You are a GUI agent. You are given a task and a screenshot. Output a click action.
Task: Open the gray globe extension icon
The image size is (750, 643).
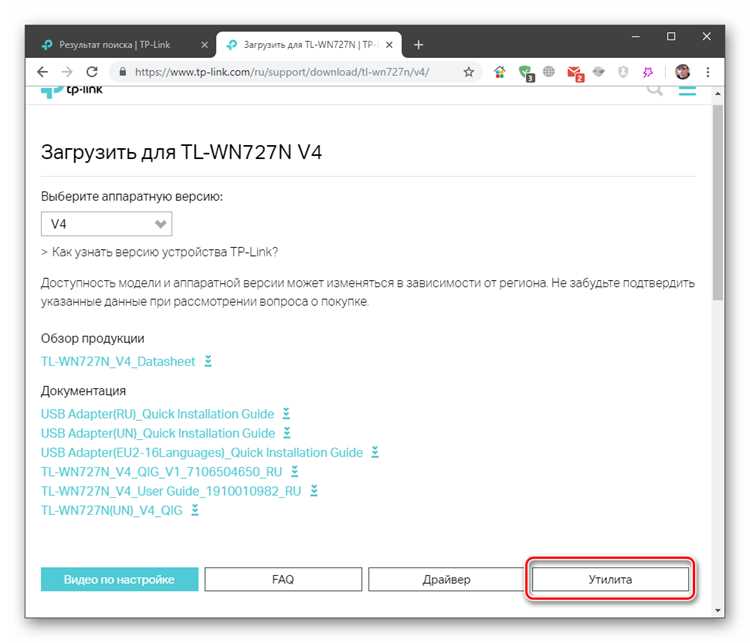549,72
